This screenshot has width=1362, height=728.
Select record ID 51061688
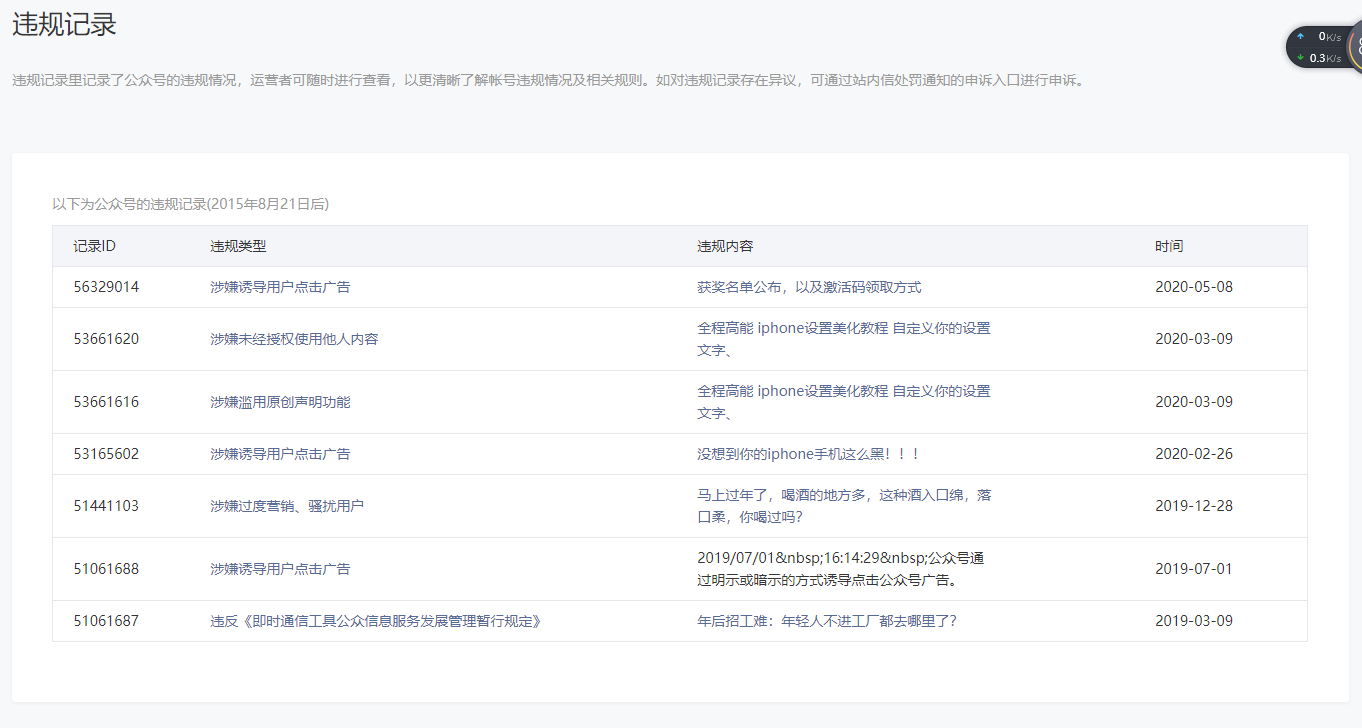click(x=106, y=569)
